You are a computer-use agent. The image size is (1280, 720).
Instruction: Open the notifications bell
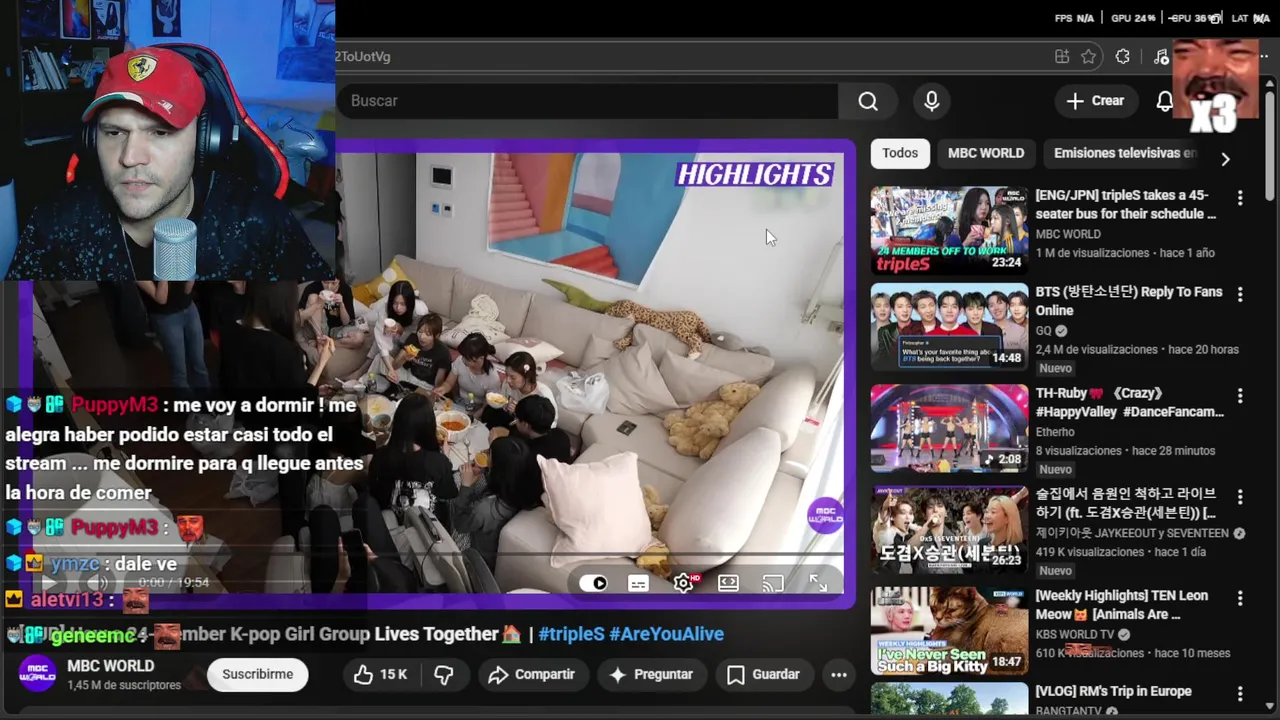[1165, 101]
